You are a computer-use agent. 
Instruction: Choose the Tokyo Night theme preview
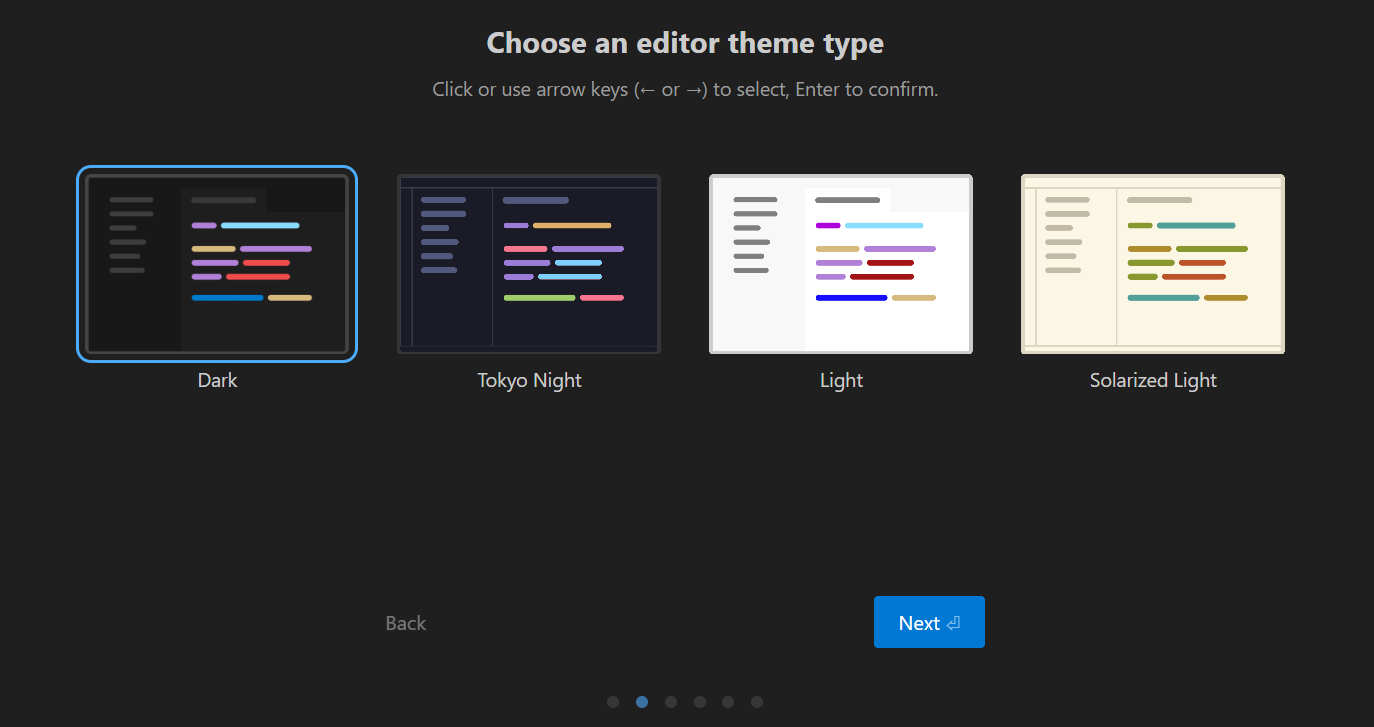[x=529, y=264]
